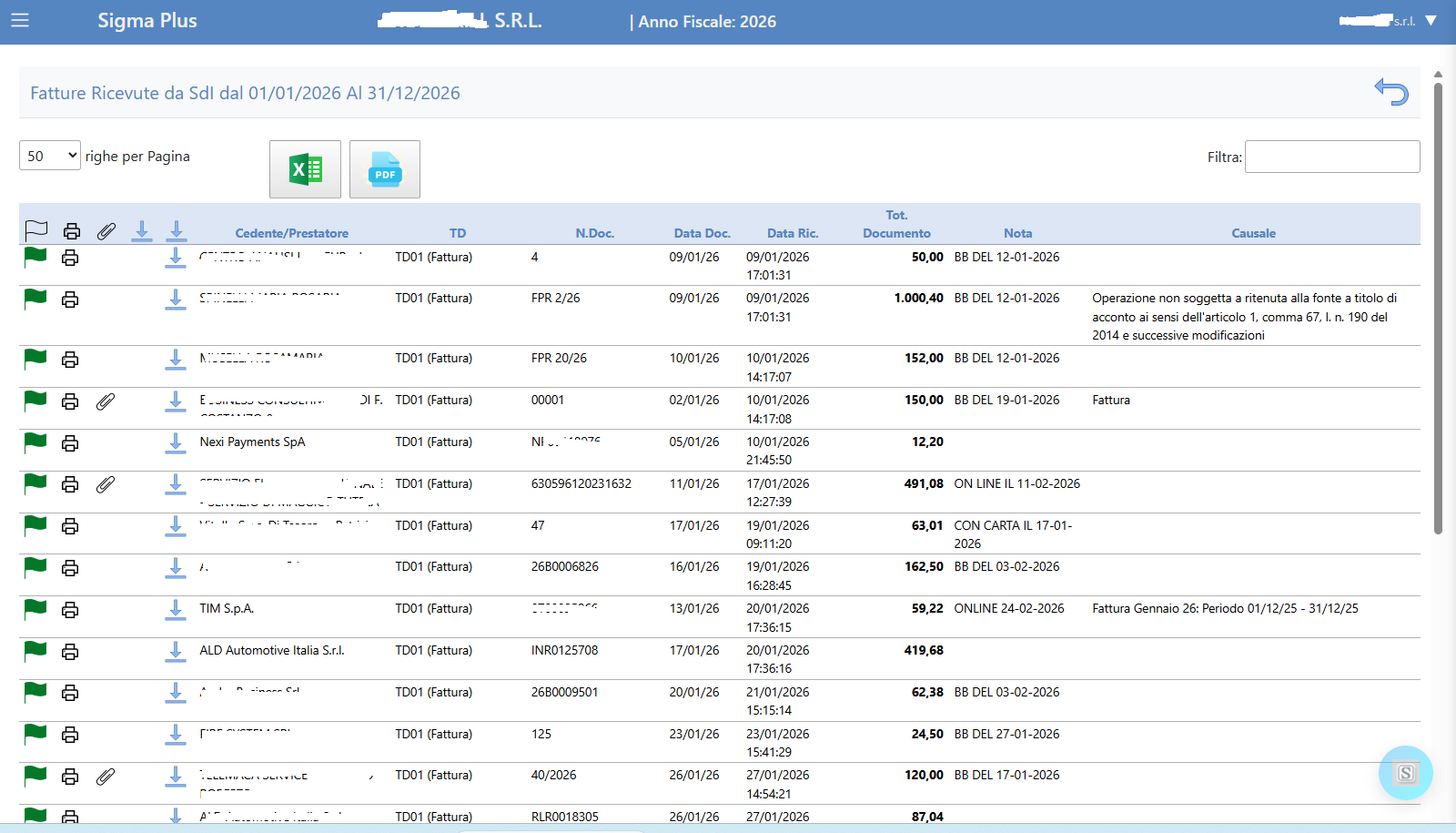
Task: Export the invoice list to Excel
Action: [305, 169]
